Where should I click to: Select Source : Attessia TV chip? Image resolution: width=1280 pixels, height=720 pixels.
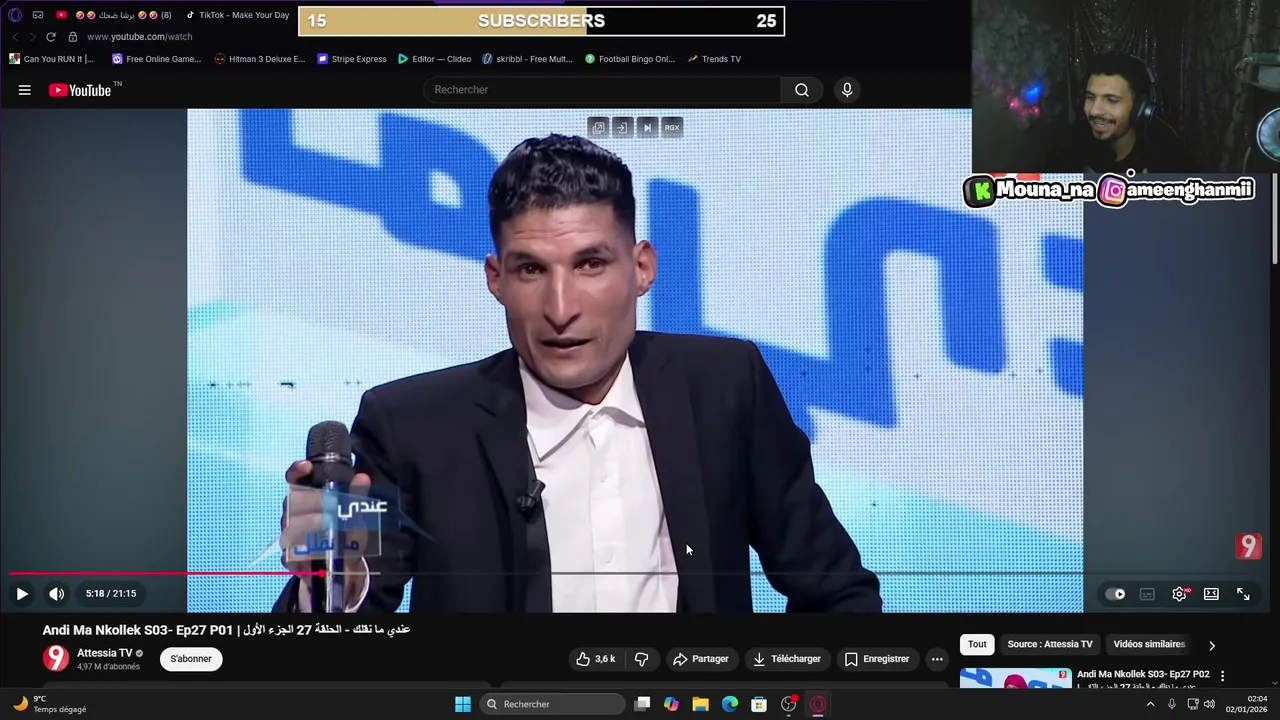(1050, 645)
